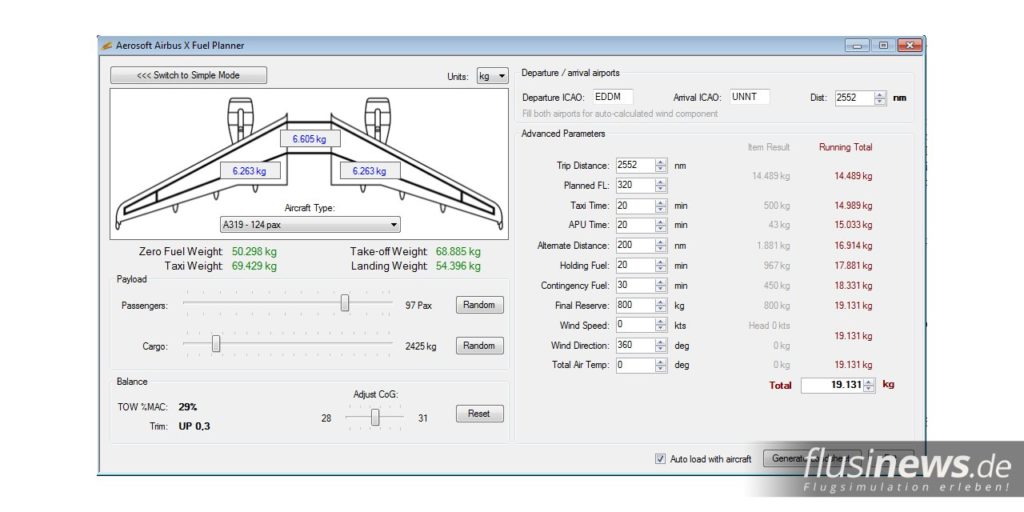
Task: Open the Units kg dropdown
Action: tap(492, 76)
